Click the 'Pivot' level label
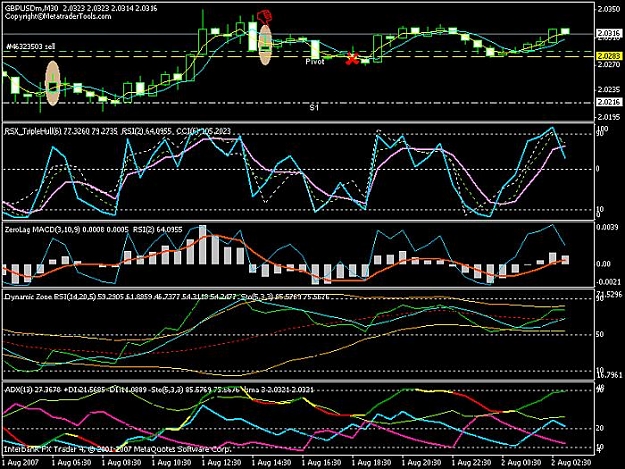 pos(315,62)
